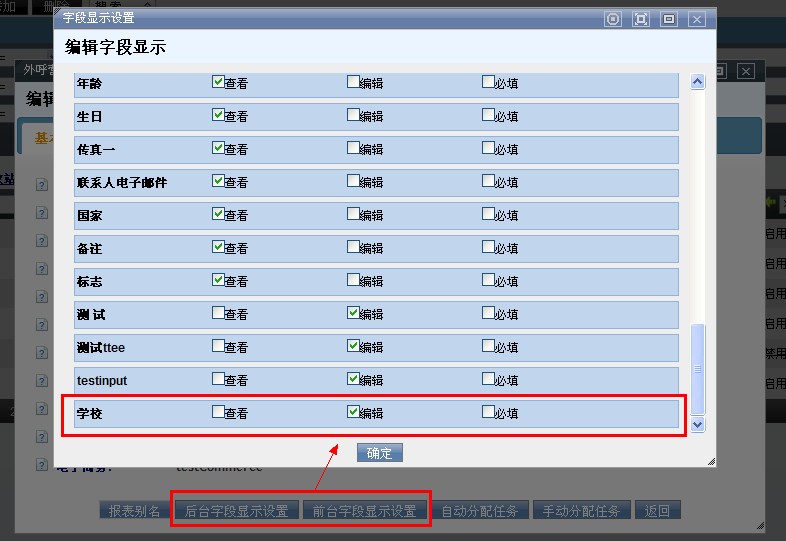
Task: Close the background dialog behind the field settings
Action: (x=746, y=71)
